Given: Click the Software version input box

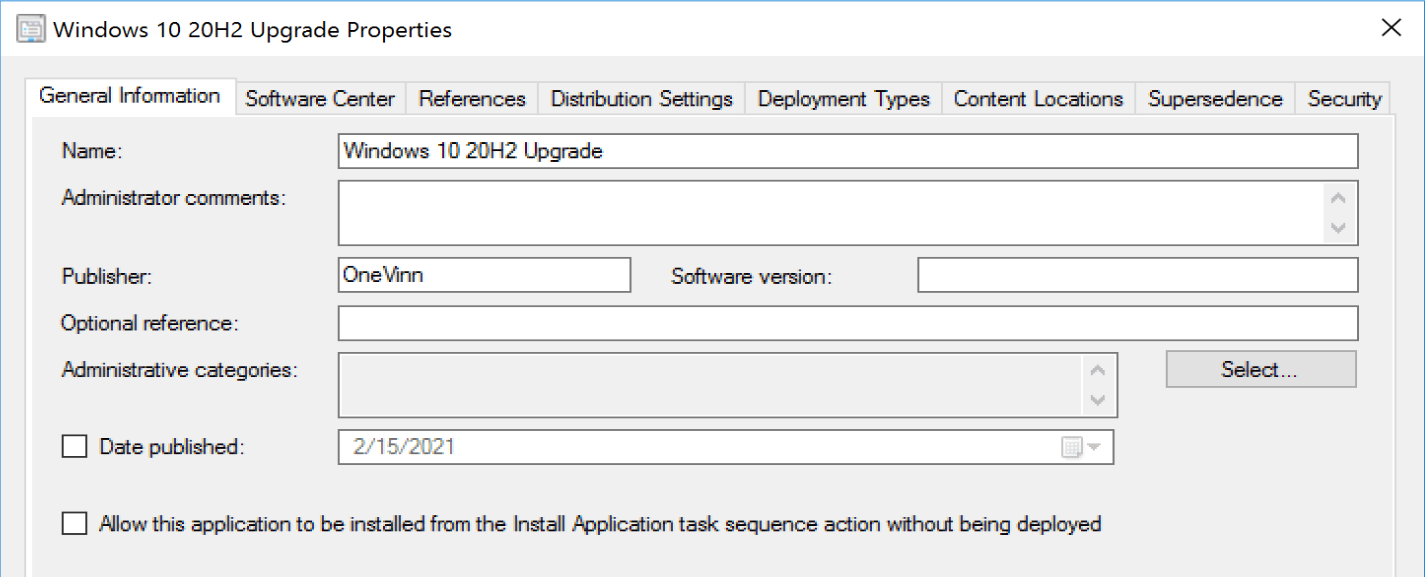Looking at the screenshot, I should click(x=1137, y=275).
